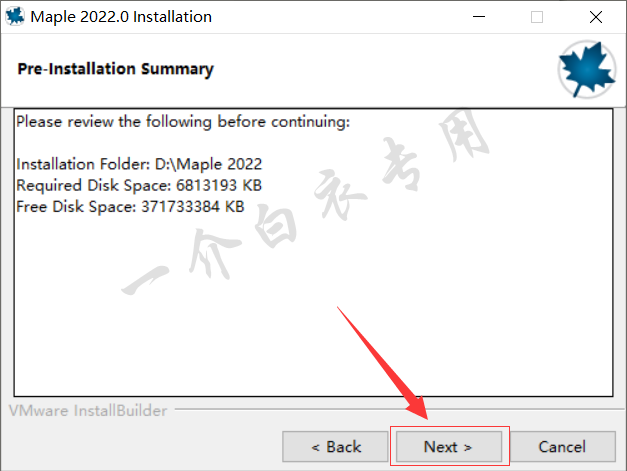Select the Required Disk Space line
627x471 pixels.
click(139, 186)
